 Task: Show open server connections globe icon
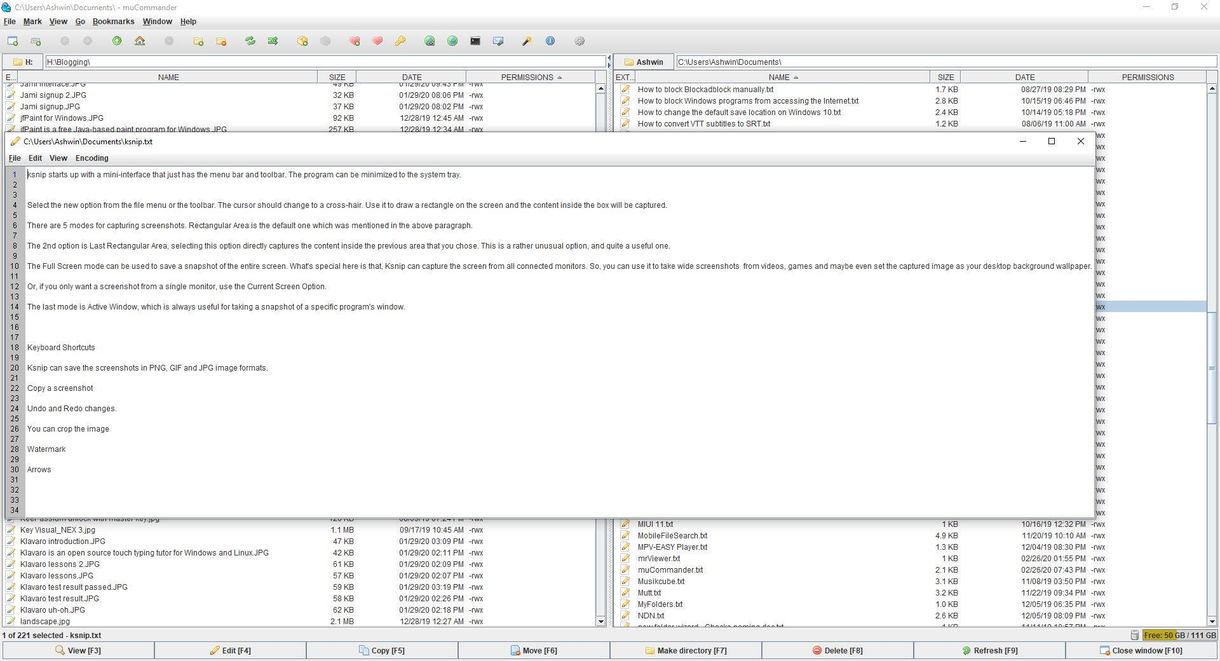click(x=452, y=41)
